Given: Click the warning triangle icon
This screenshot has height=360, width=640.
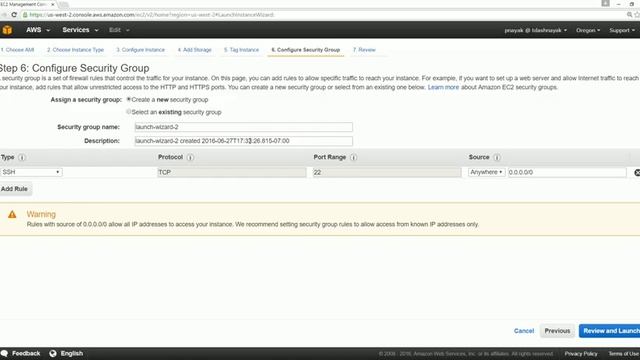Looking at the screenshot, I should point(12,214).
